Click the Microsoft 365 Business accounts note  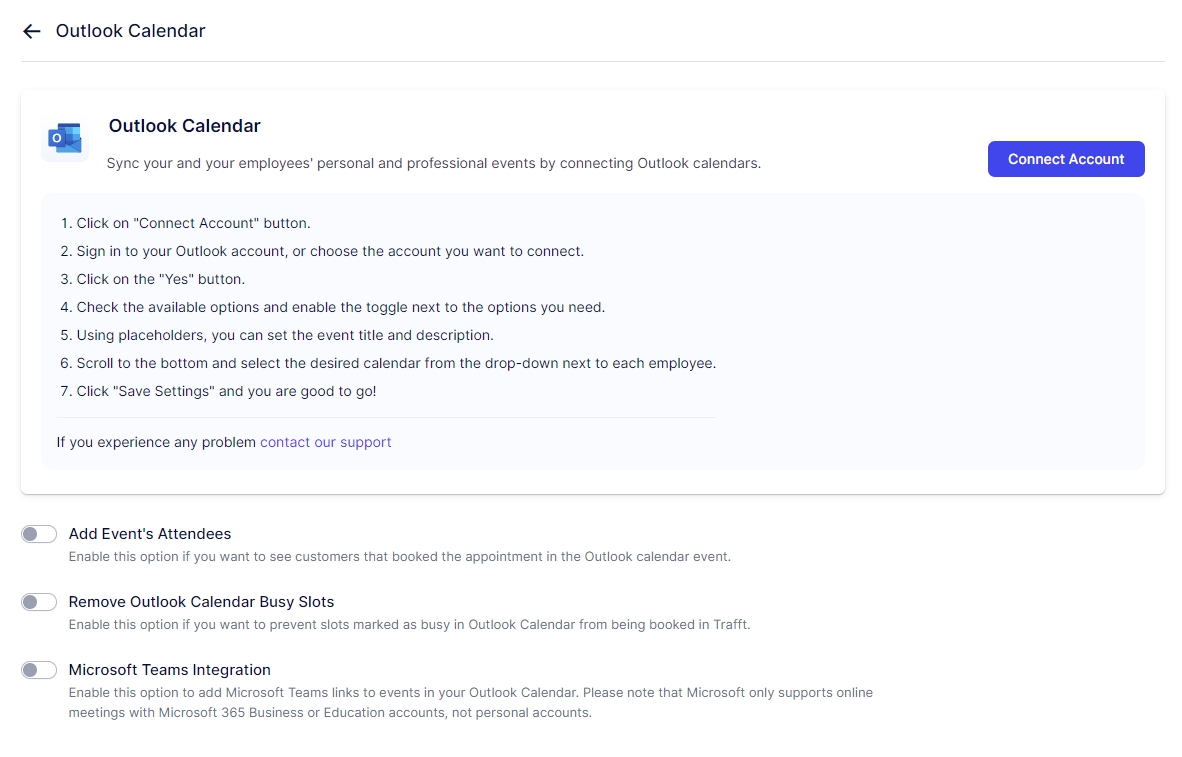(x=330, y=713)
